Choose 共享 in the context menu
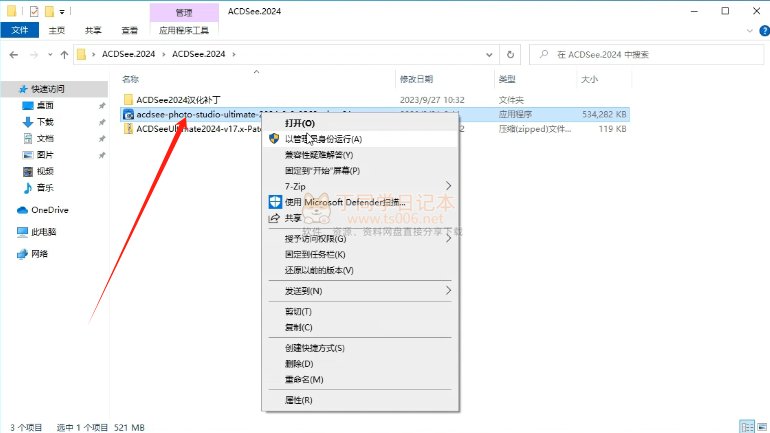This screenshot has height=433, width=770. click(x=360, y=217)
